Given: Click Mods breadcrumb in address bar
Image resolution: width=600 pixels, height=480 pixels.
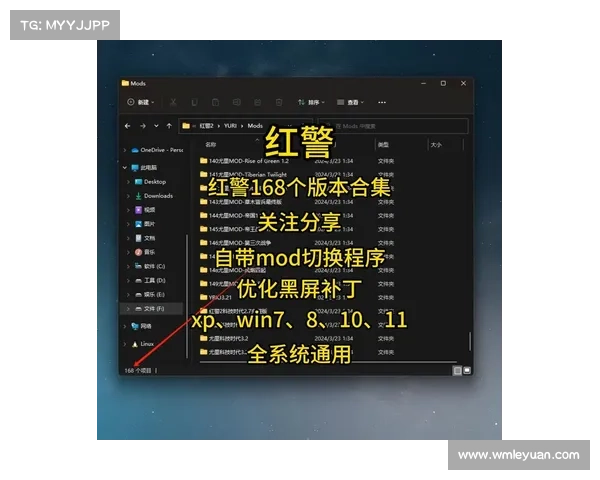Looking at the screenshot, I should pyautogui.click(x=255, y=126).
